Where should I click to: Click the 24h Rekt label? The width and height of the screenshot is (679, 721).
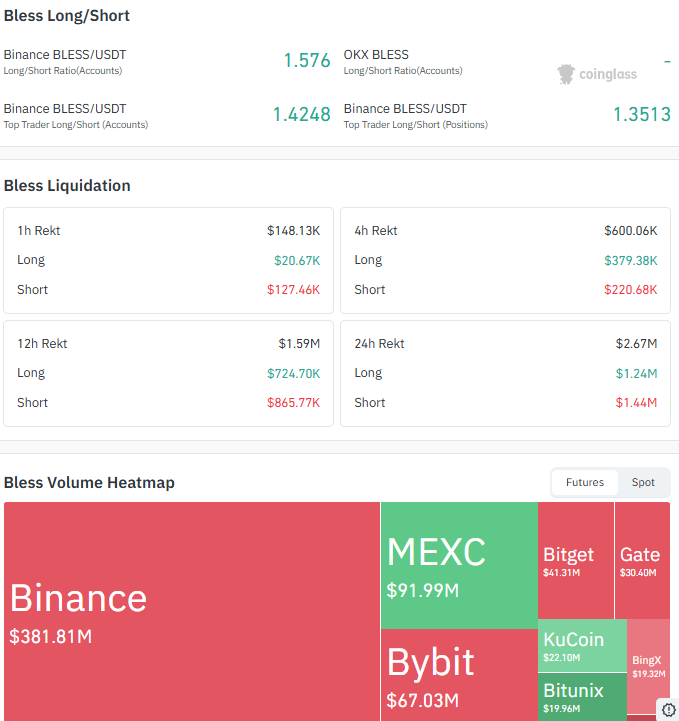(379, 344)
